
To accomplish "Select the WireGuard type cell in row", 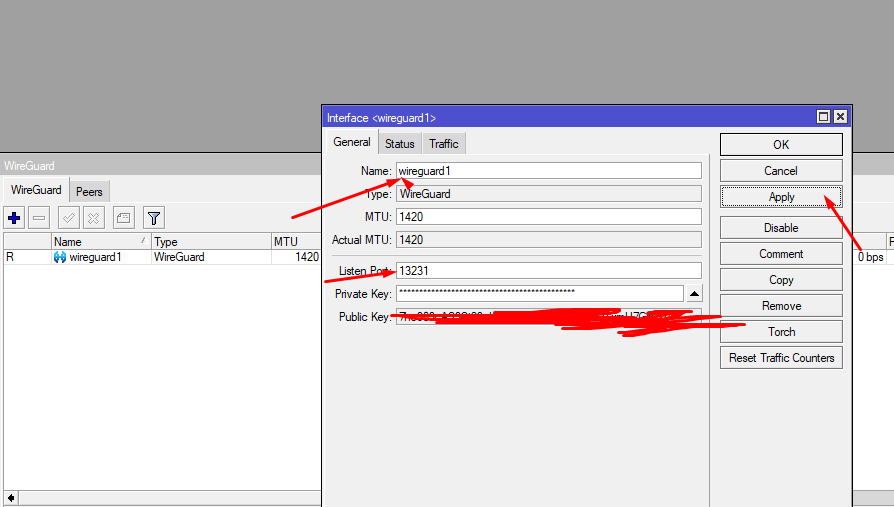I will pyautogui.click(x=179, y=257).
